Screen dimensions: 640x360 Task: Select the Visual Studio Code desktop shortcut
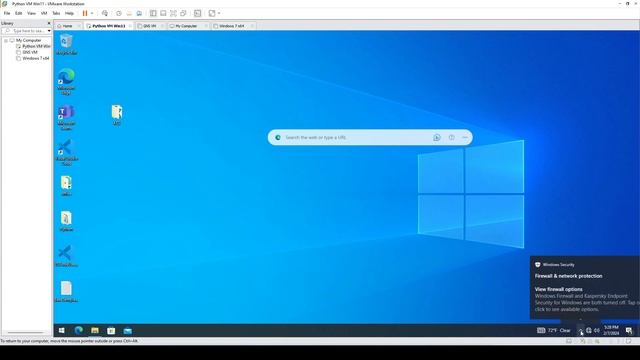67,153
